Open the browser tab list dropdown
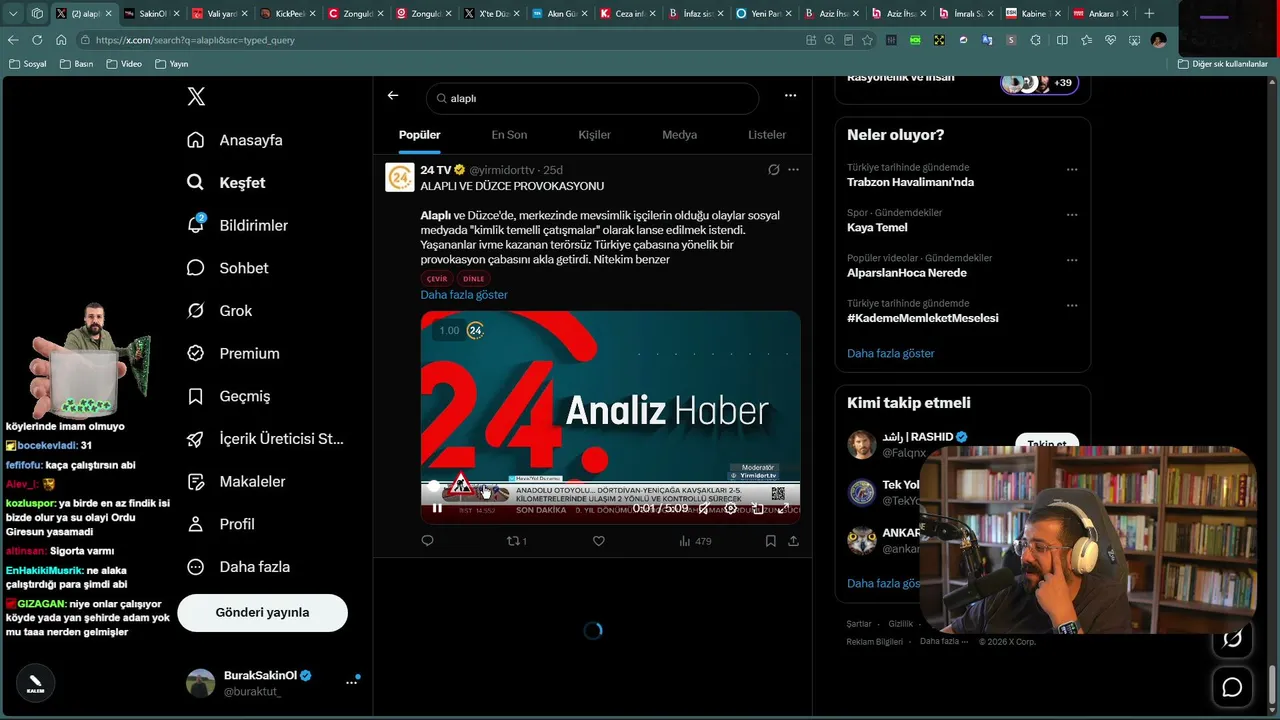 pos(12,14)
